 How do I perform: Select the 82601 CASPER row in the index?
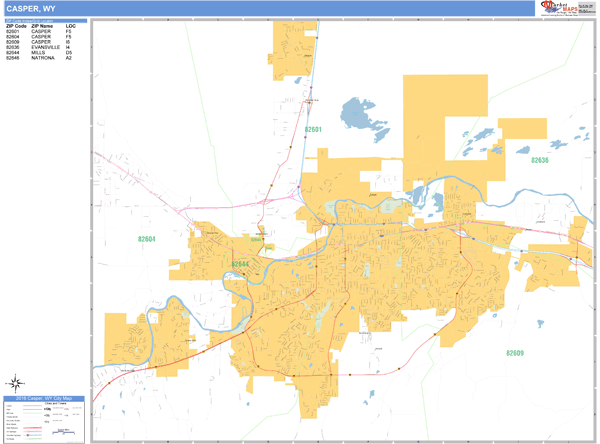[40, 31]
